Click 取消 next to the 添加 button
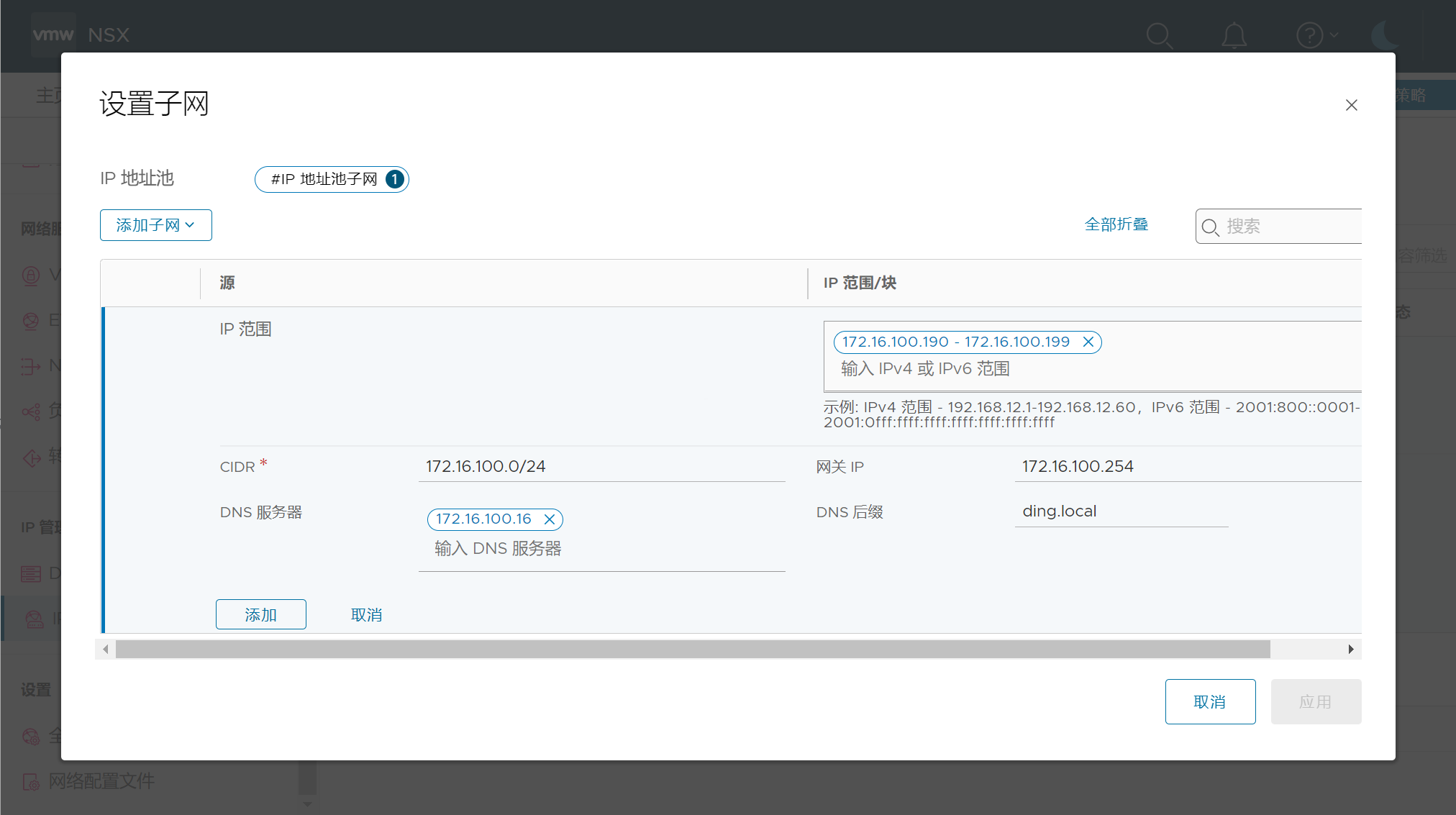Image resolution: width=1456 pixels, height=815 pixels. coord(366,614)
